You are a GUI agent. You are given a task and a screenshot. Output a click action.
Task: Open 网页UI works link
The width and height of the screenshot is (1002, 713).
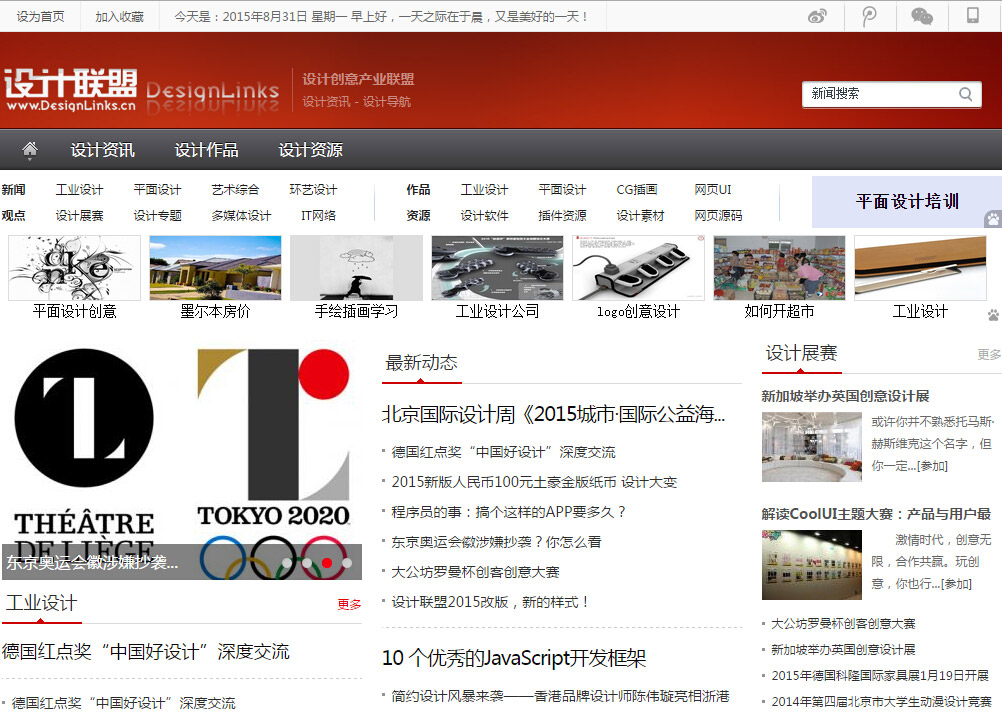(x=713, y=190)
